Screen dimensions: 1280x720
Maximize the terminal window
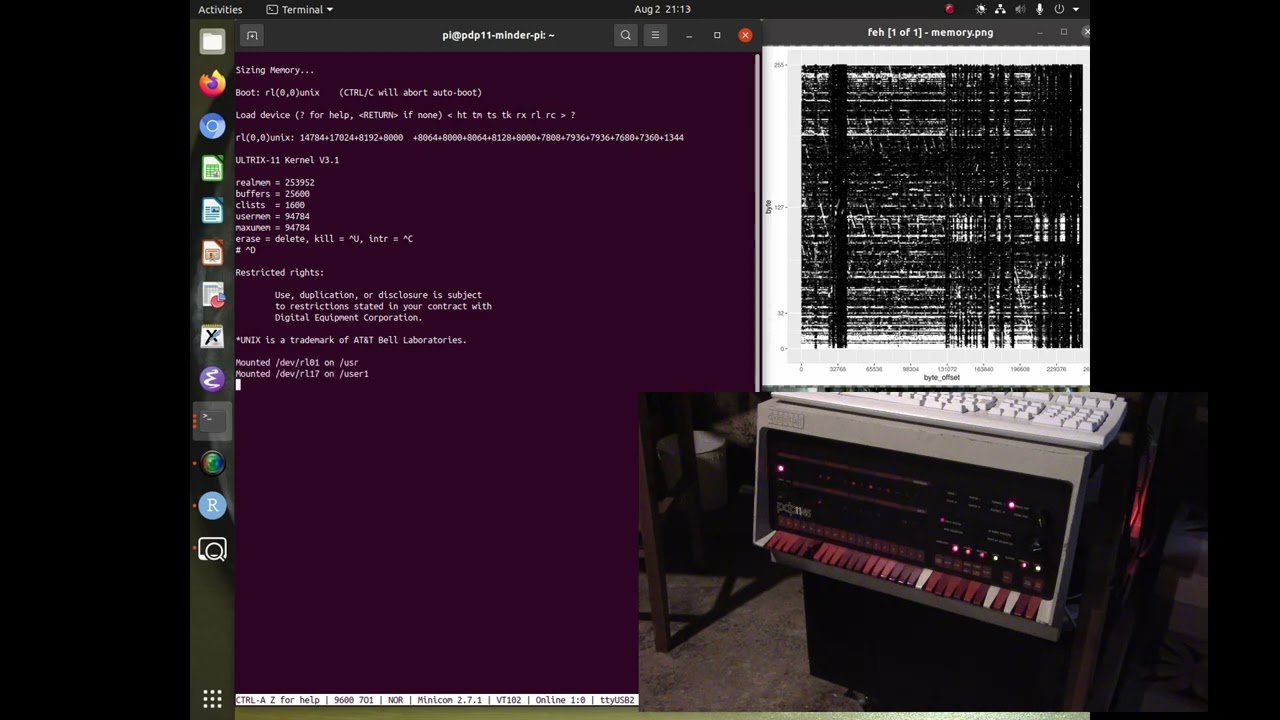click(717, 35)
